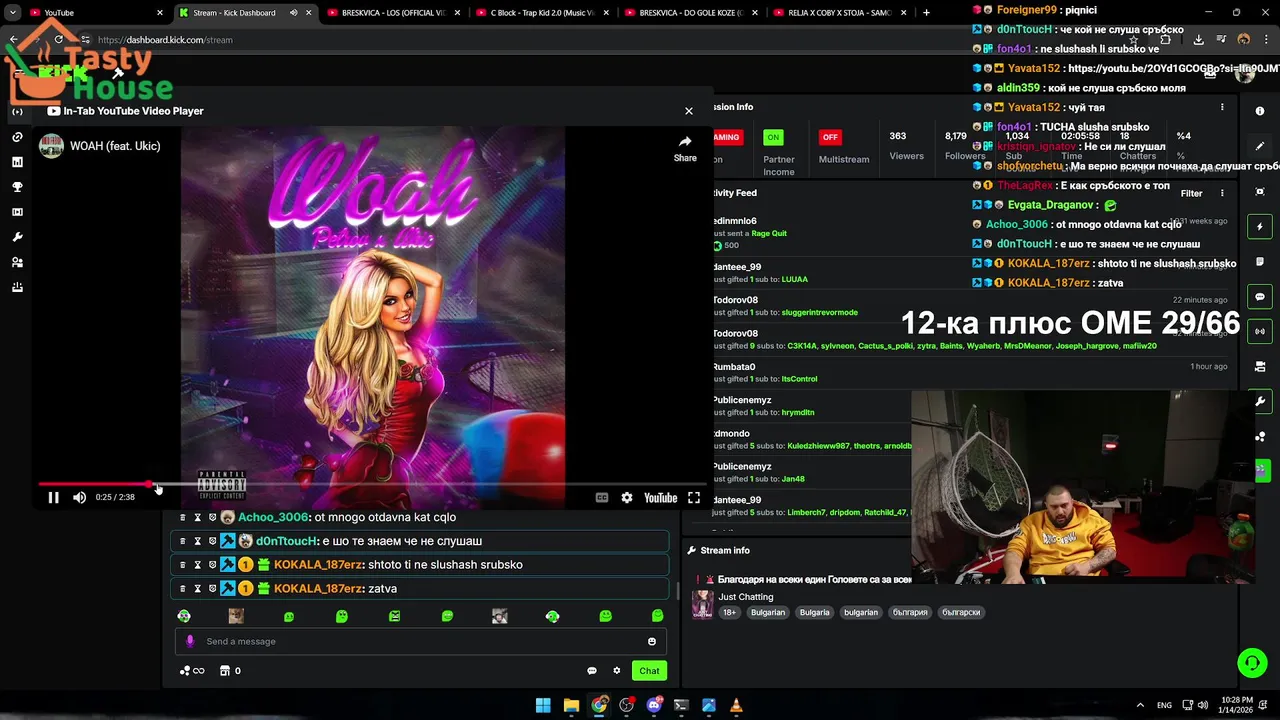Click the purple microphone icon in chat input
Image resolution: width=1280 pixels, height=720 pixels.
point(190,642)
